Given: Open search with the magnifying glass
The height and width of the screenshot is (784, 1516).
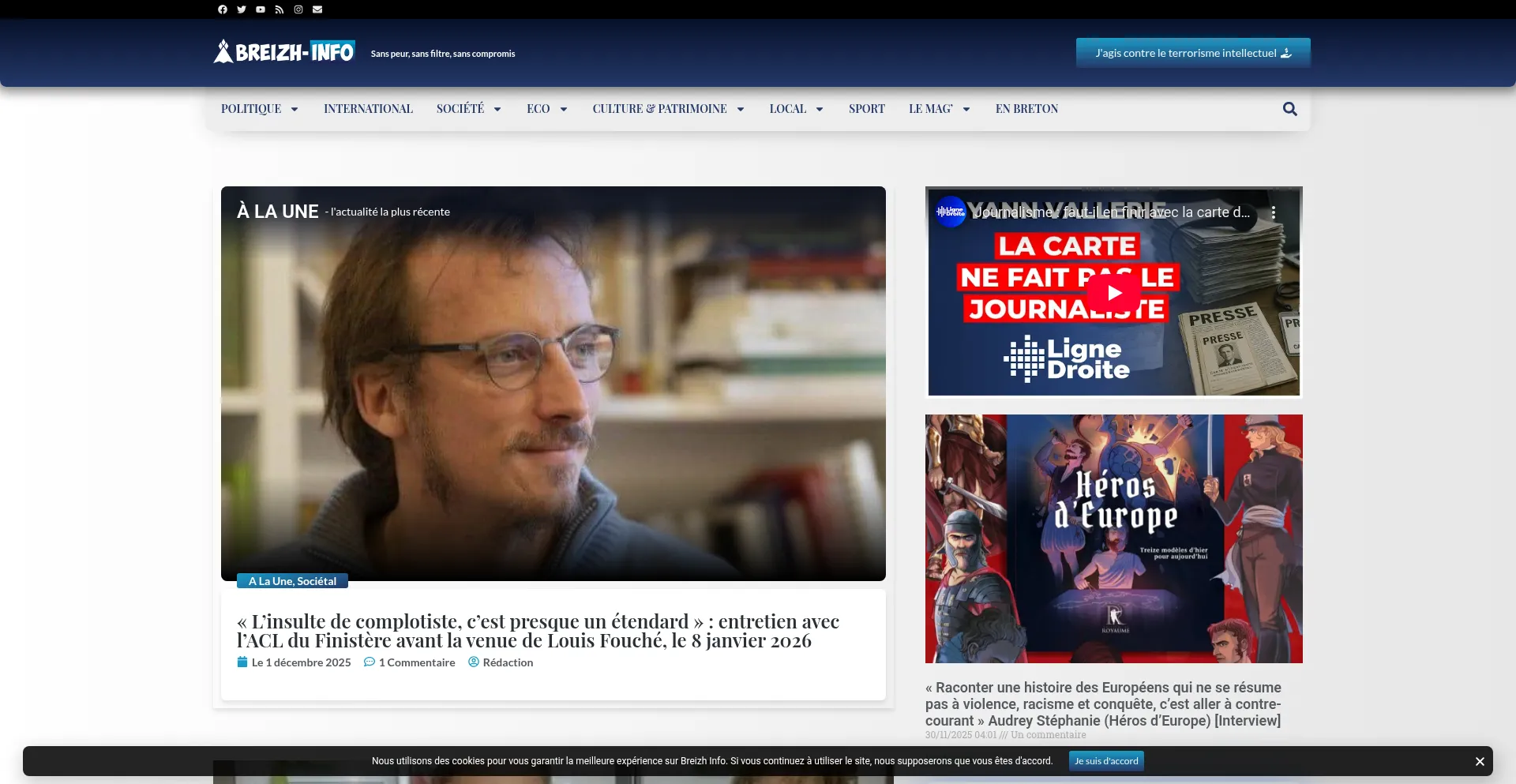Looking at the screenshot, I should pos(1289,109).
